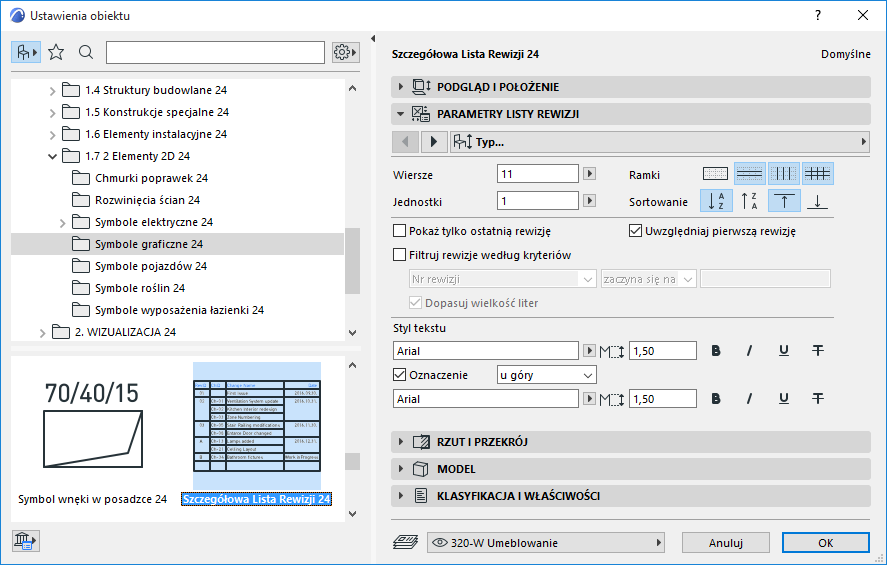Open the 'u góry' position dropdown
The height and width of the screenshot is (565, 887).
(546, 375)
